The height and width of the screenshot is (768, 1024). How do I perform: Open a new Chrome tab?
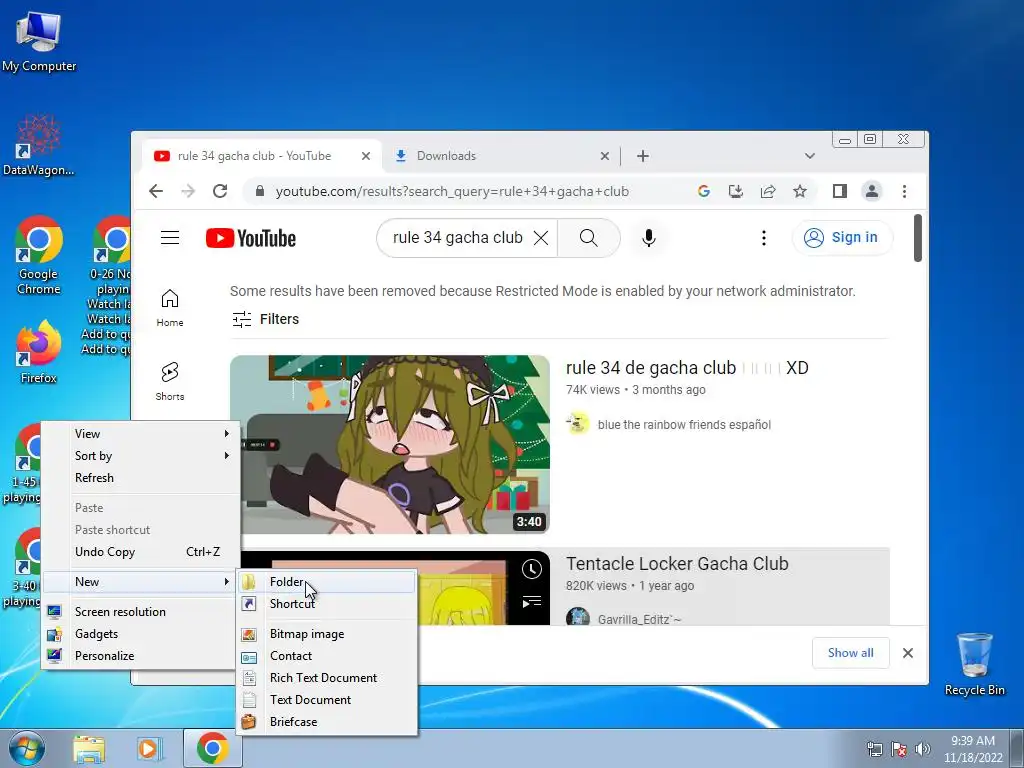[x=643, y=156]
